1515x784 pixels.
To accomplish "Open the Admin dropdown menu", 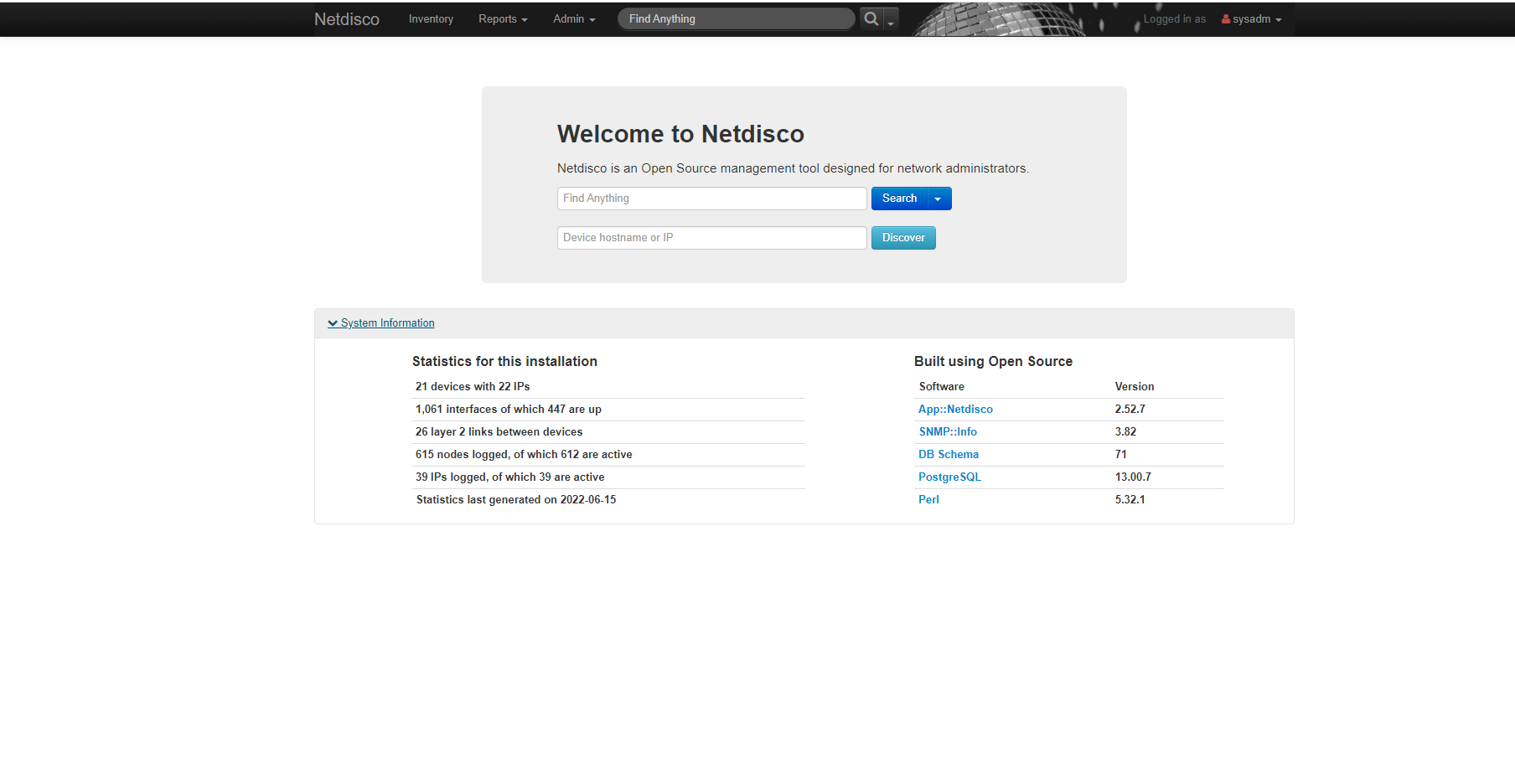I will (x=573, y=18).
